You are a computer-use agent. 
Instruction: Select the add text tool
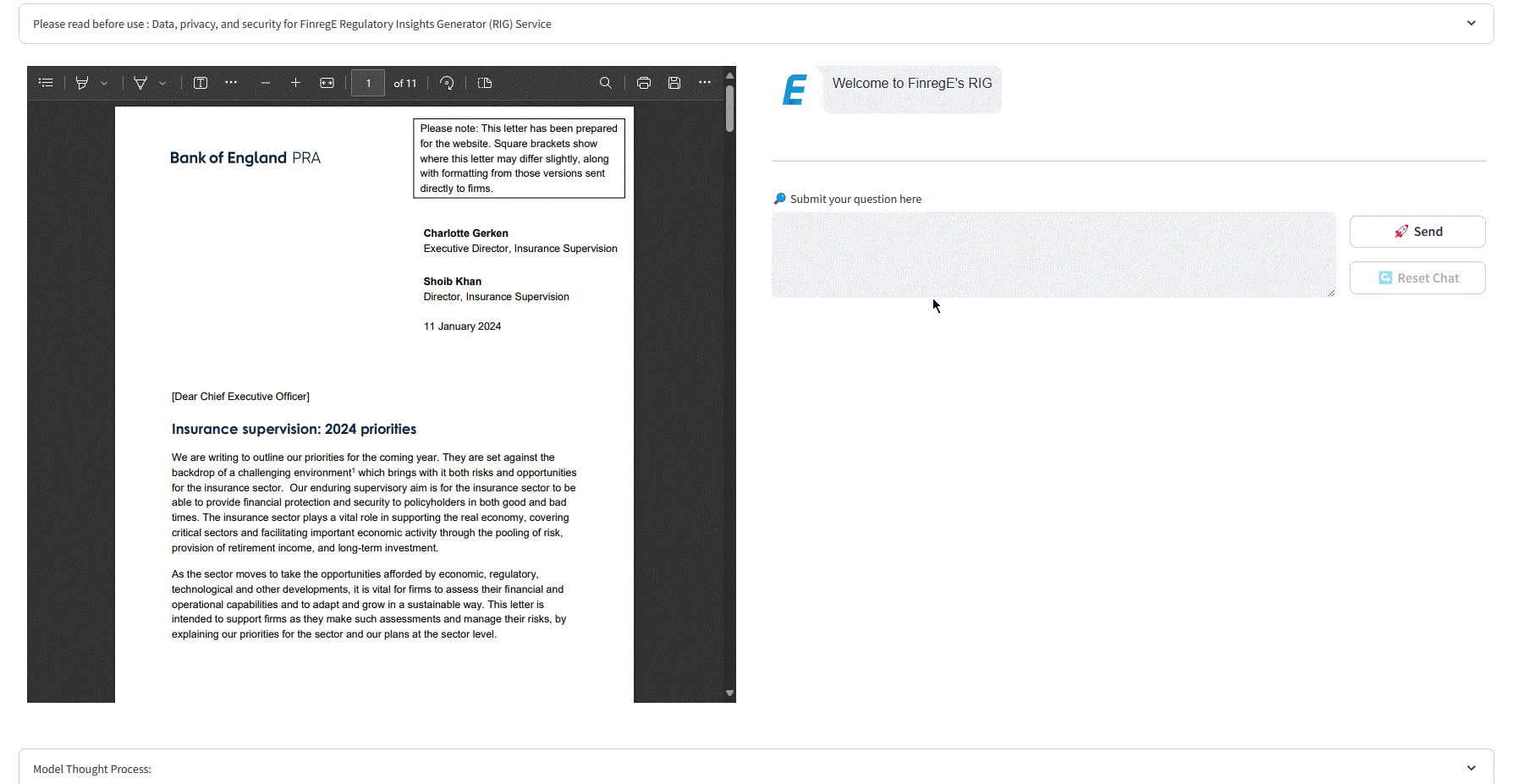[201, 83]
